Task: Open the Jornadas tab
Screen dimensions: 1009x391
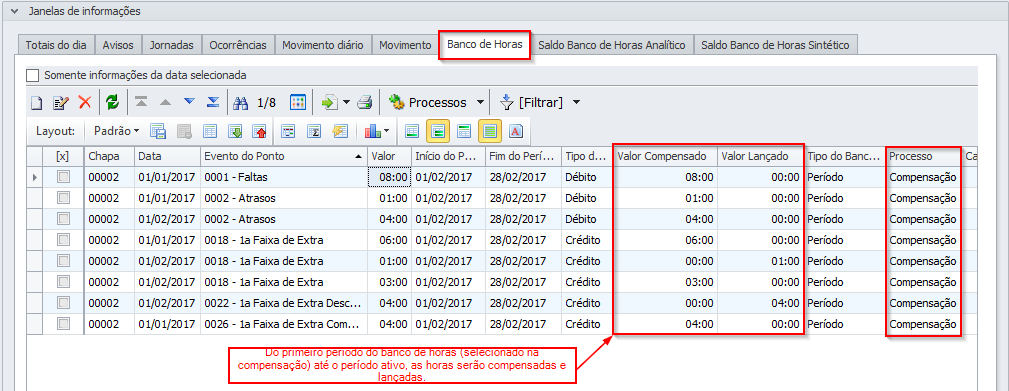Action: pyautogui.click(x=171, y=45)
